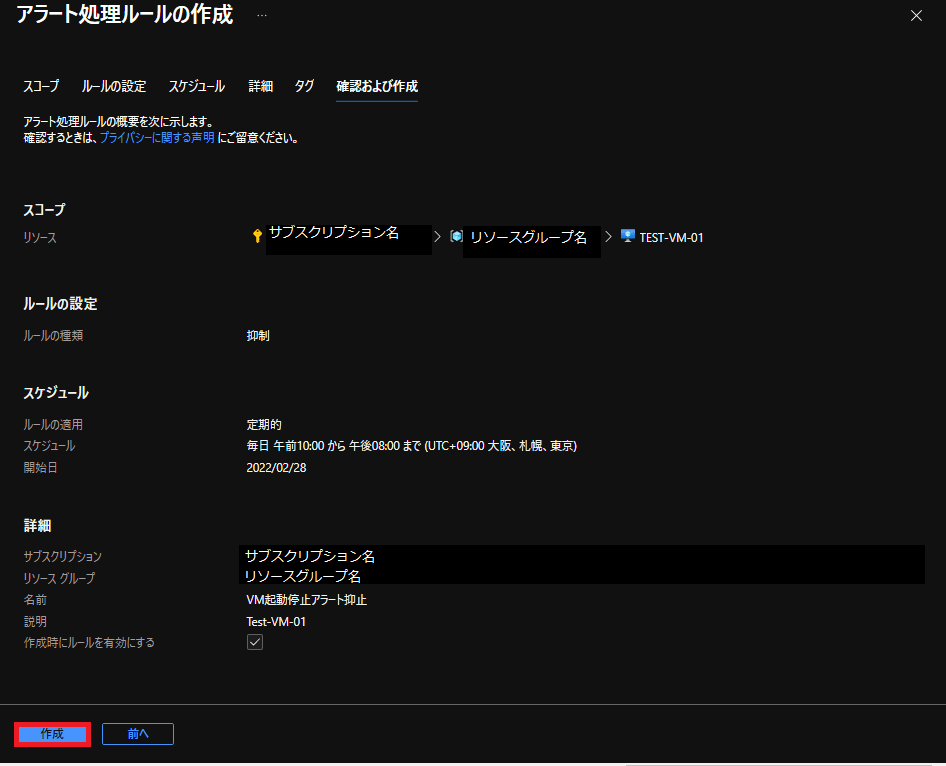Viewport: 946px width, 766px height.
Task: Open the ルールの設定 tab
Action: (x=114, y=87)
